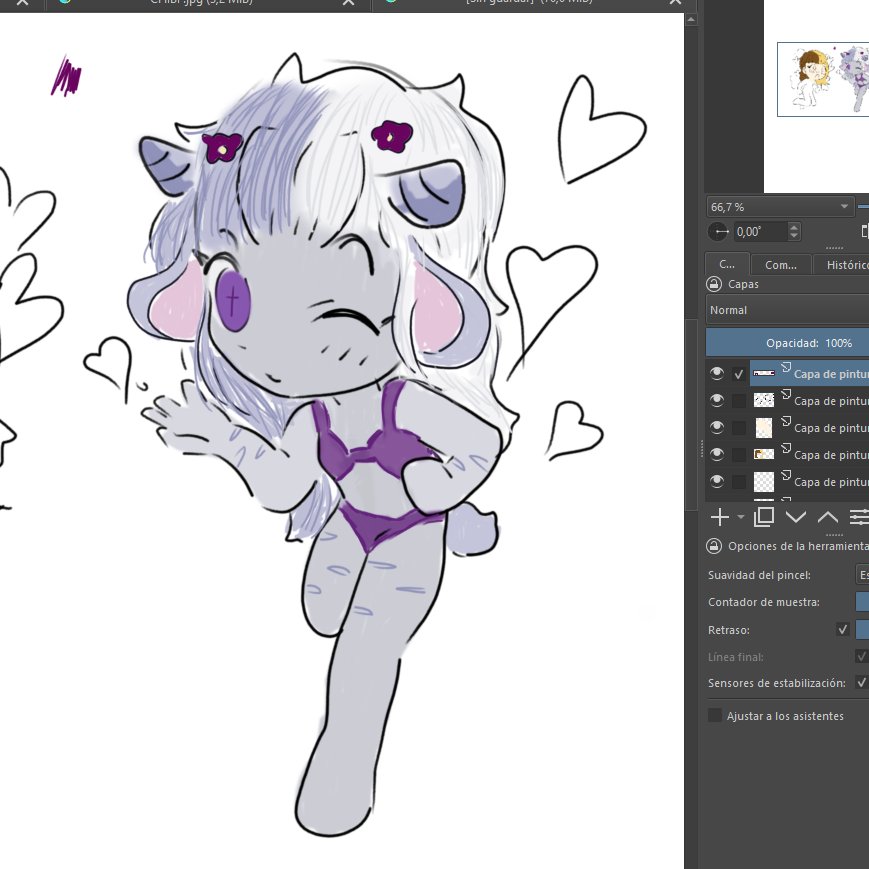Enable Ajustar a los asistentes
The width and height of the screenshot is (869, 869).
click(x=715, y=715)
